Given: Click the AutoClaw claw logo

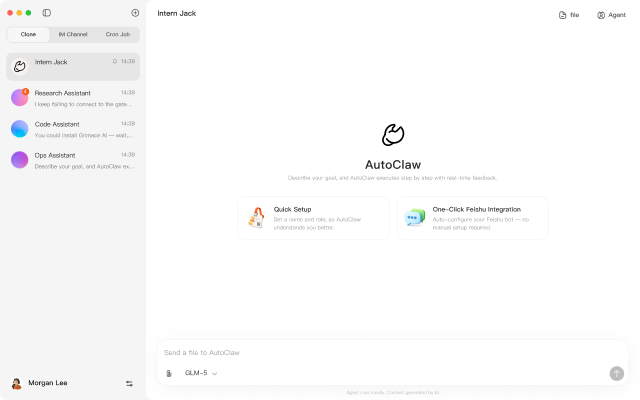Looking at the screenshot, I should (393, 135).
